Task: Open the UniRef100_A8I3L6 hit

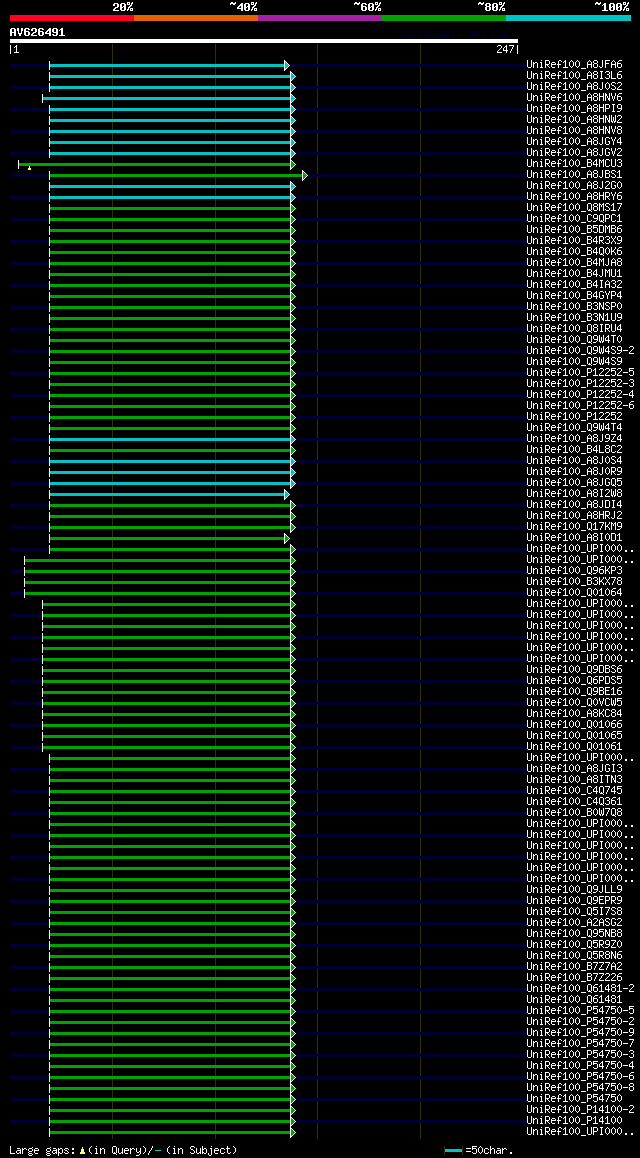Action: [x=574, y=75]
